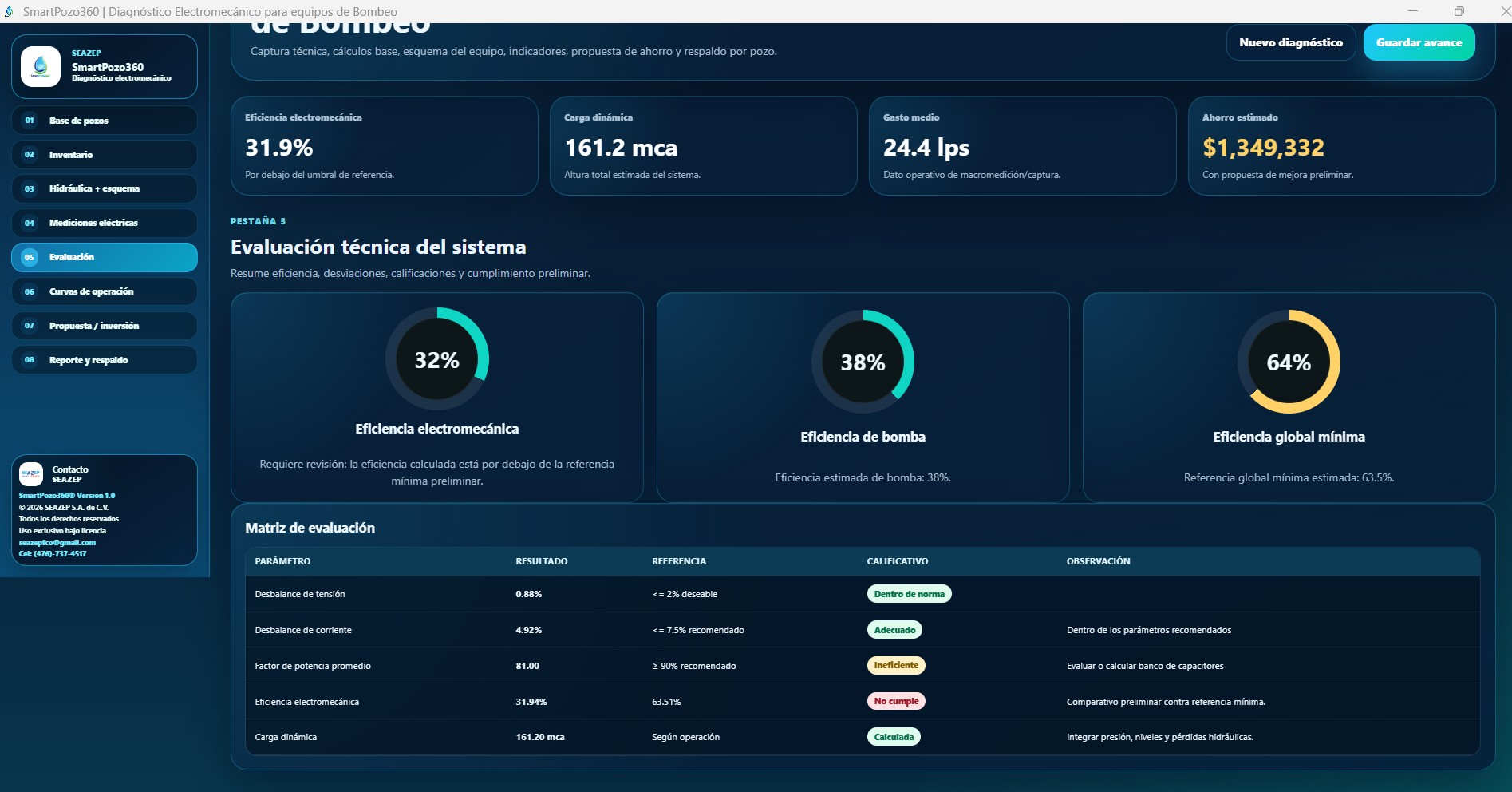Click the Ahorro estimado $1,349,332 value

click(1263, 148)
